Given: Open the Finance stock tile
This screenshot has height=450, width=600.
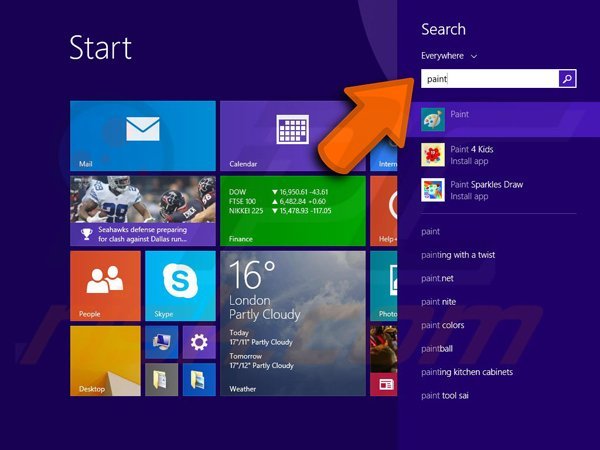Looking at the screenshot, I should [x=293, y=211].
